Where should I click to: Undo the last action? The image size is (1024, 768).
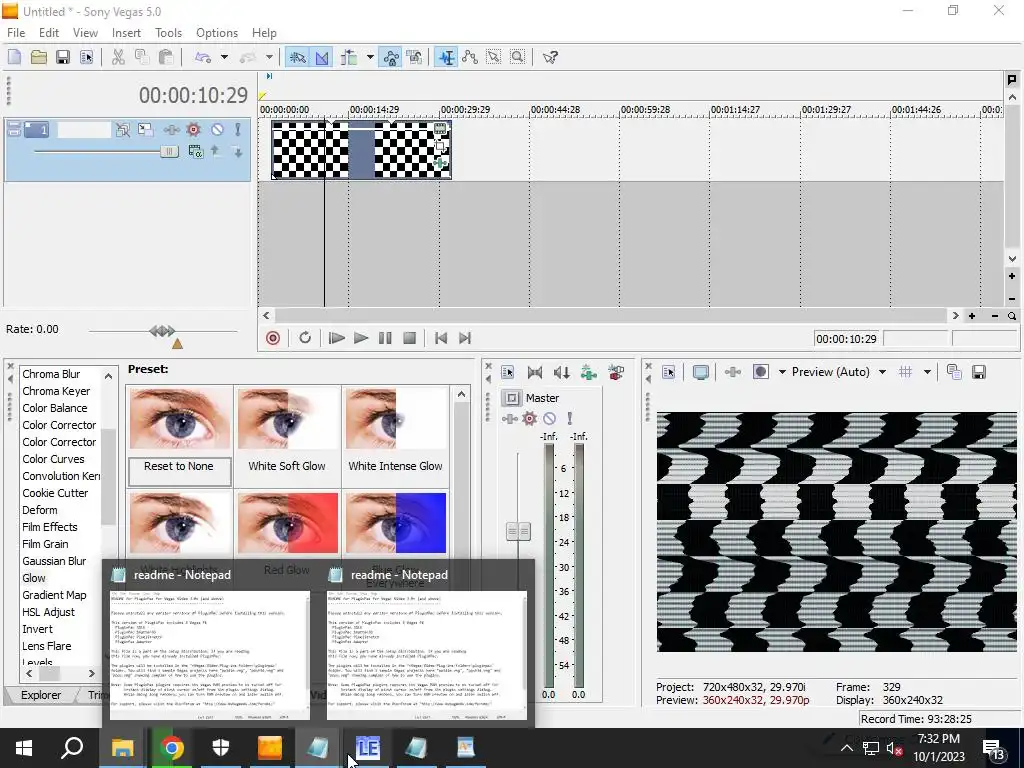tap(203, 57)
